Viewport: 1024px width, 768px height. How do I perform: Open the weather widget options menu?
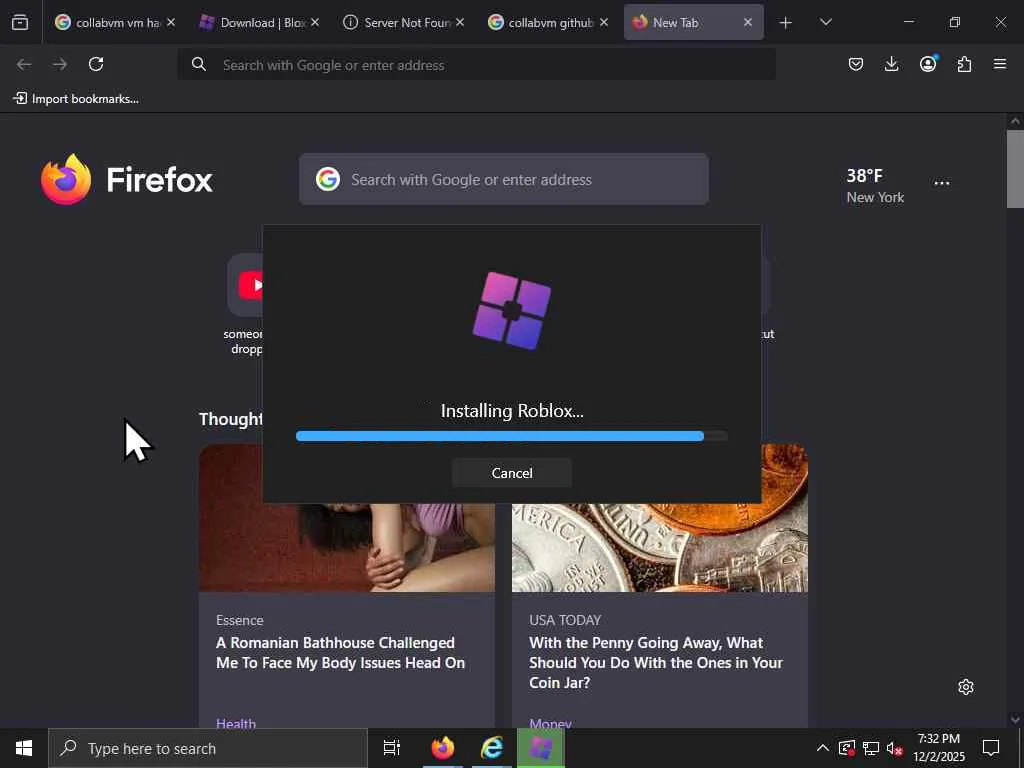pyautogui.click(x=942, y=183)
